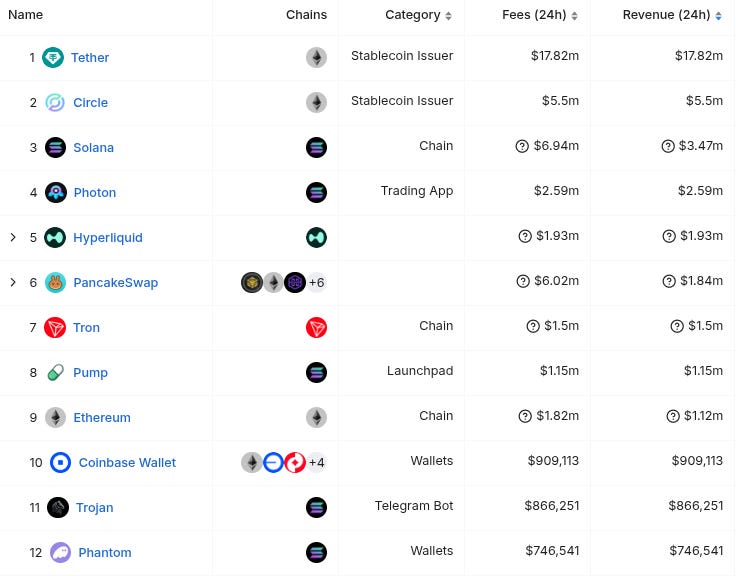Sort by Fees (24h) column header

click(540, 15)
